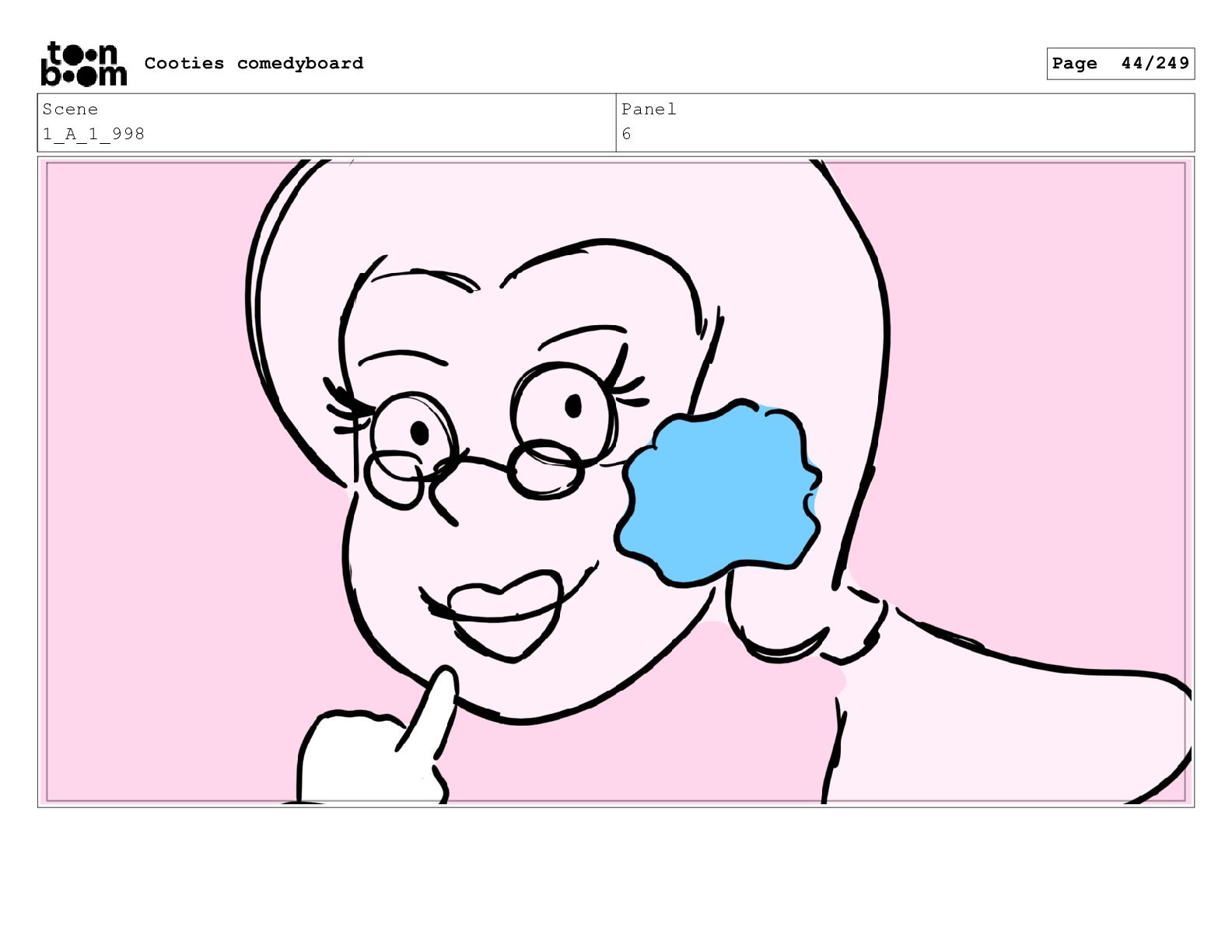Select the 'Cooties comedyboard' title text
This screenshot has height=952, width=1232.
coord(254,63)
